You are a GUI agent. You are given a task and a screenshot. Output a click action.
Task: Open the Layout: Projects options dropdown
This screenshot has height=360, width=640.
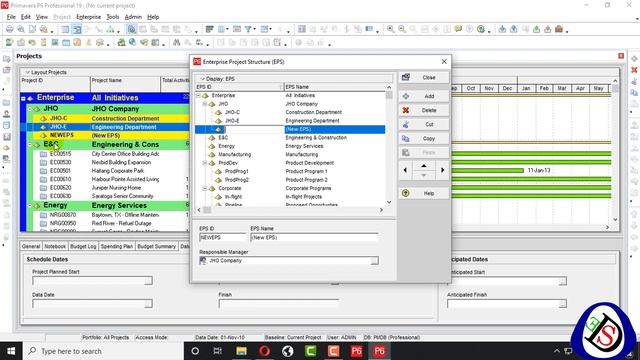[27, 72]
